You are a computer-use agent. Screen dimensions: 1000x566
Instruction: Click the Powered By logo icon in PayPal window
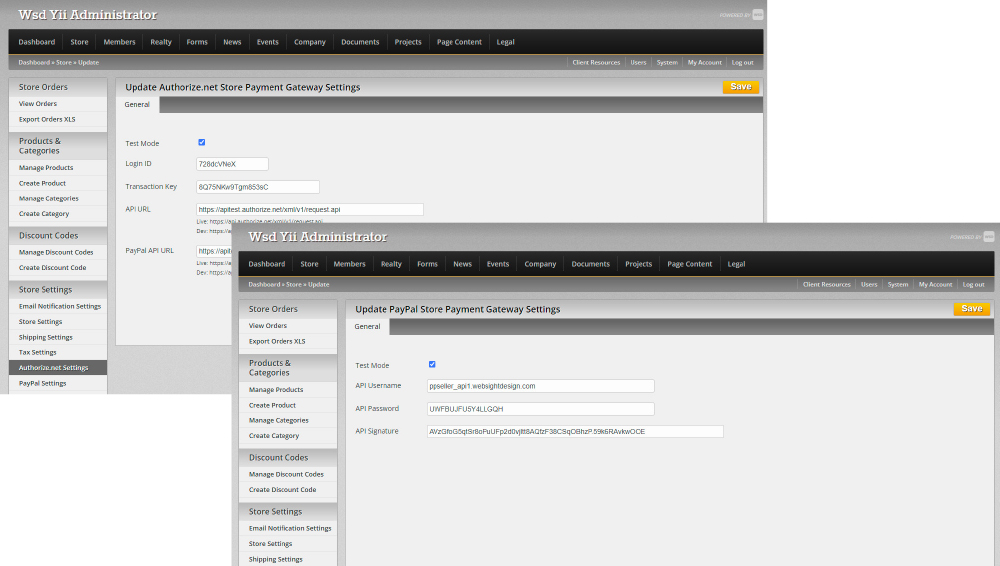coord(989,237)
